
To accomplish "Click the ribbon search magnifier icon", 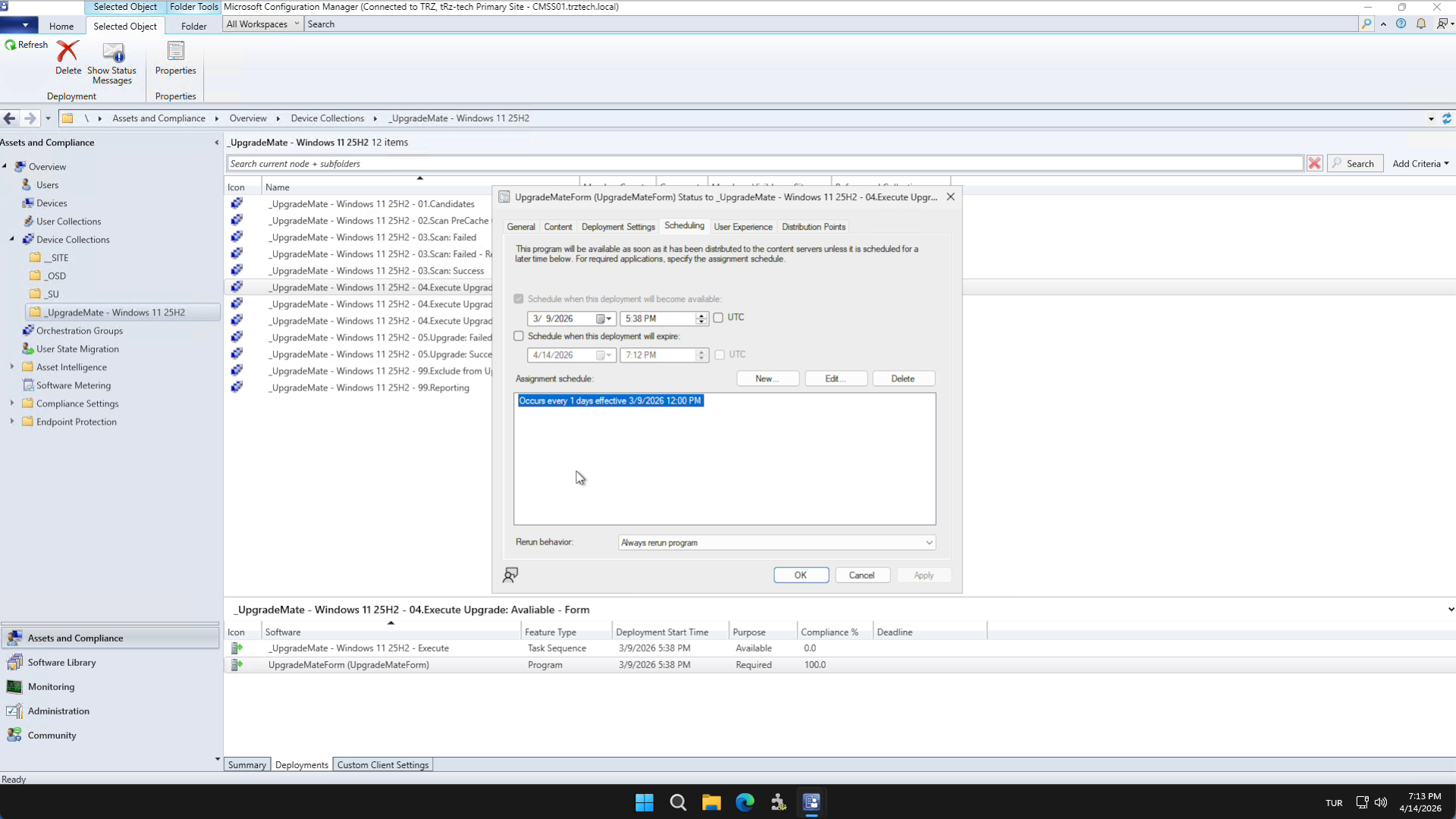I will coord(1367,24).
